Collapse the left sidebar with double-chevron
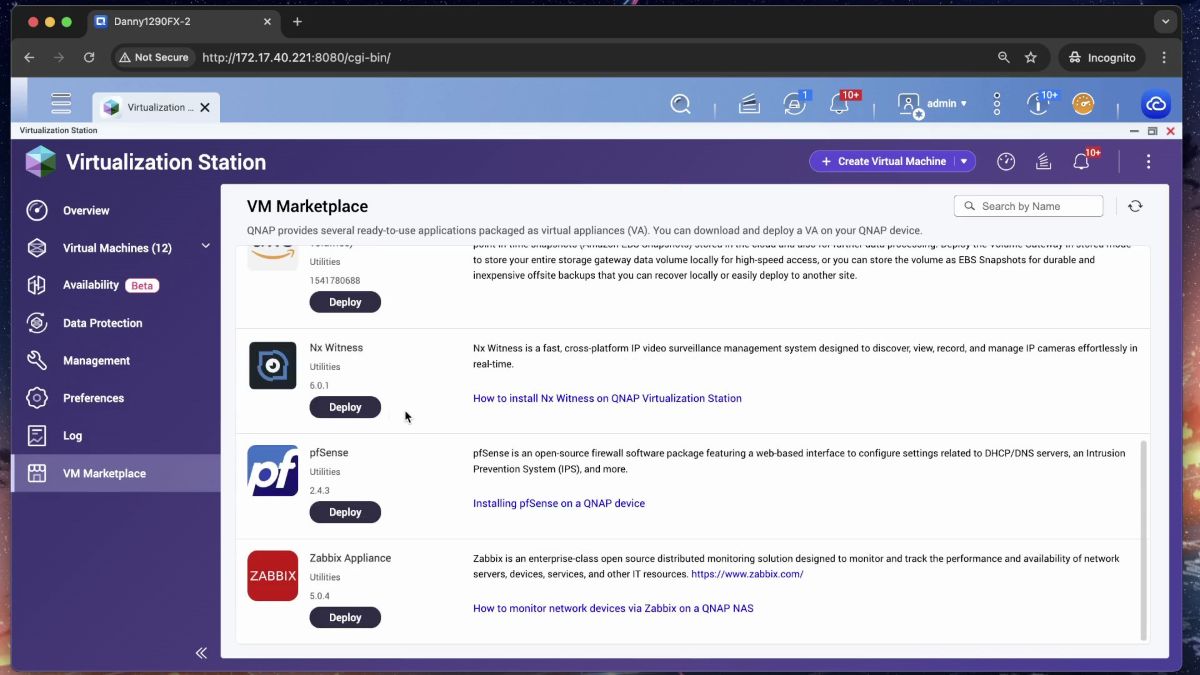Image resolution: width=1200 pixels, height=675 pixels. [x=201, y=652]
